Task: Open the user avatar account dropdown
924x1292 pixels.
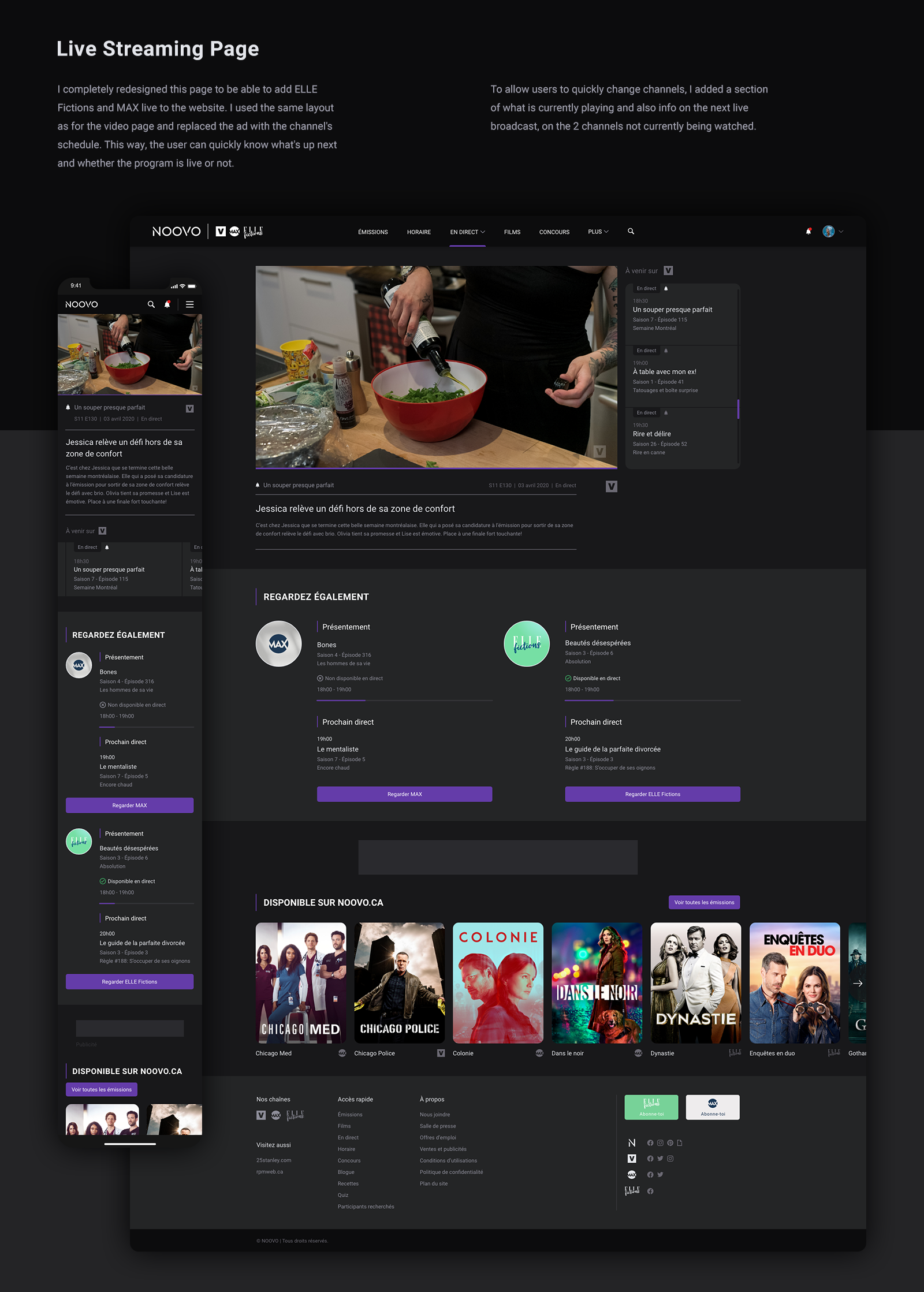Action: pos(833,232)
